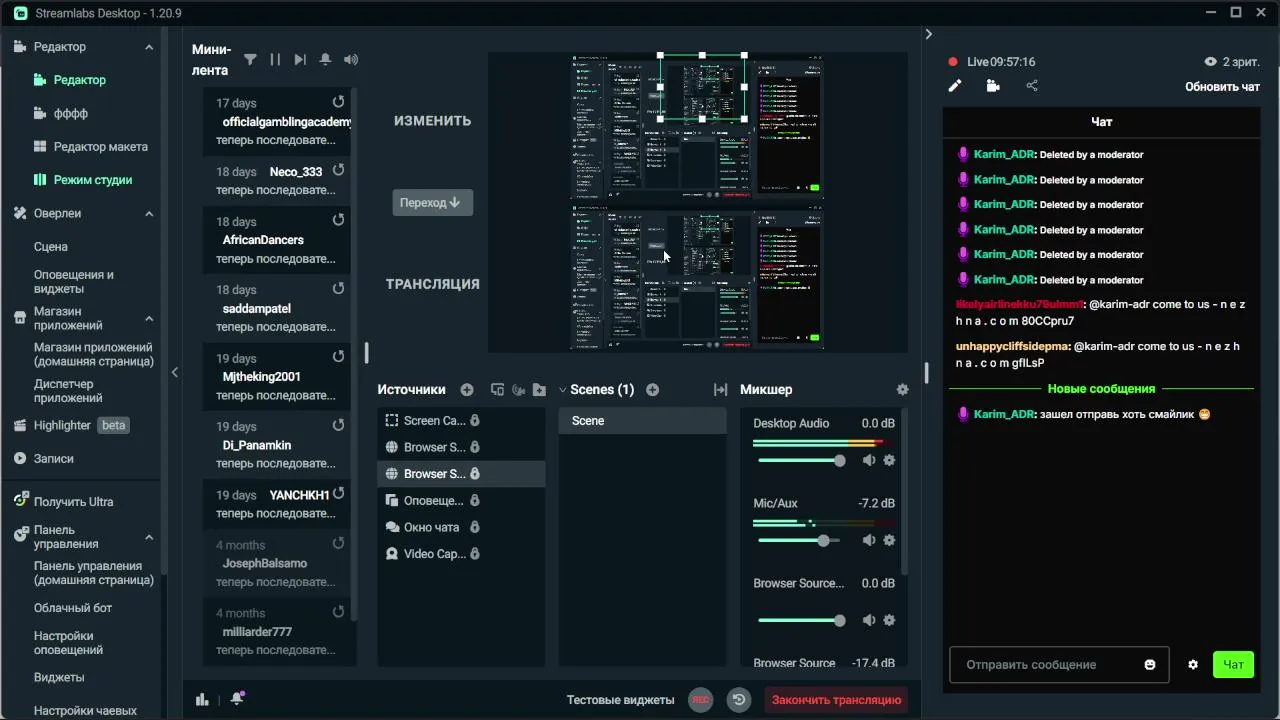
Task: Click Обновить чат link
Action: (x=1222, y=87)
